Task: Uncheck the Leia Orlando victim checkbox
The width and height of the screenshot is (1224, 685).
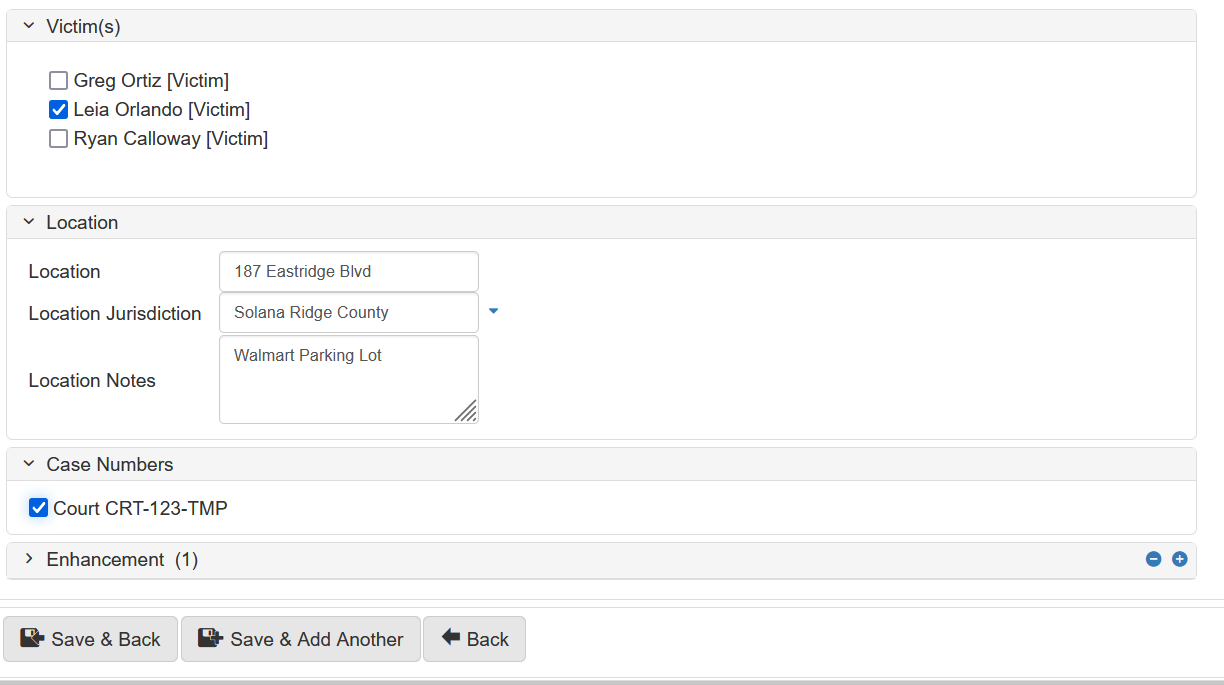Action: coord(59,110)
